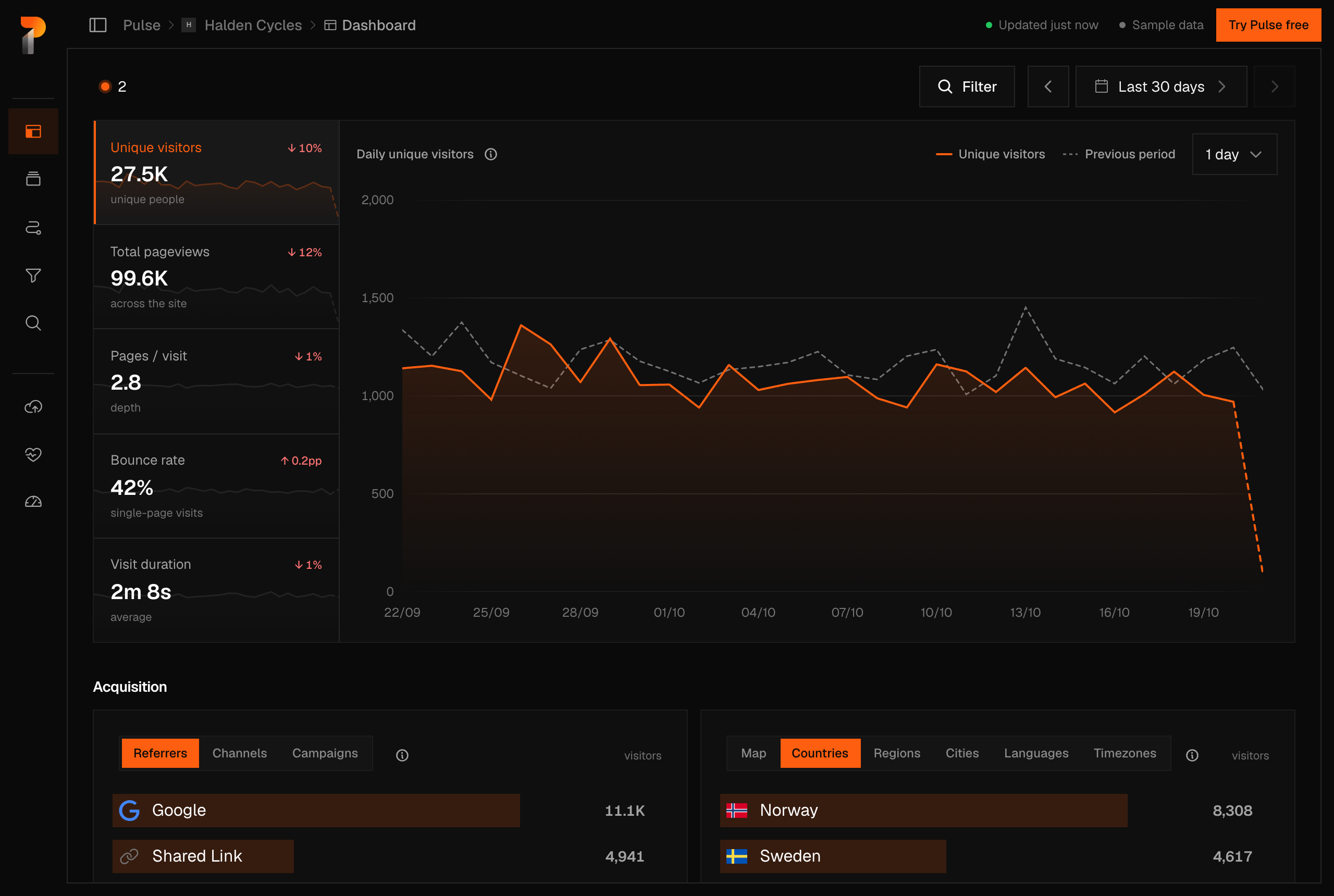Click the info icon beside Campaigns tab
Image resolution: width=1334 pixels, height=896 pixels.
tap(402, 755)
